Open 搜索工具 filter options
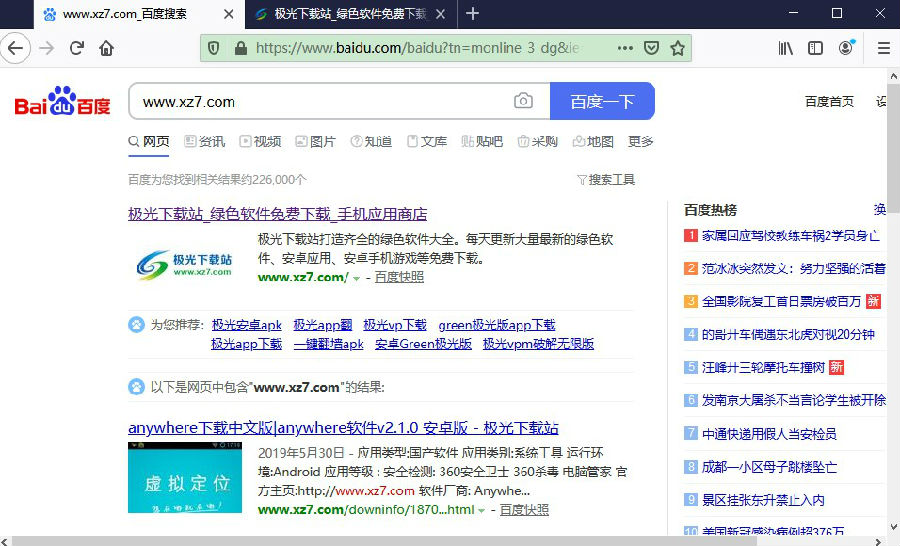Viewport: 900px width, 546px height. click(606, 180)
